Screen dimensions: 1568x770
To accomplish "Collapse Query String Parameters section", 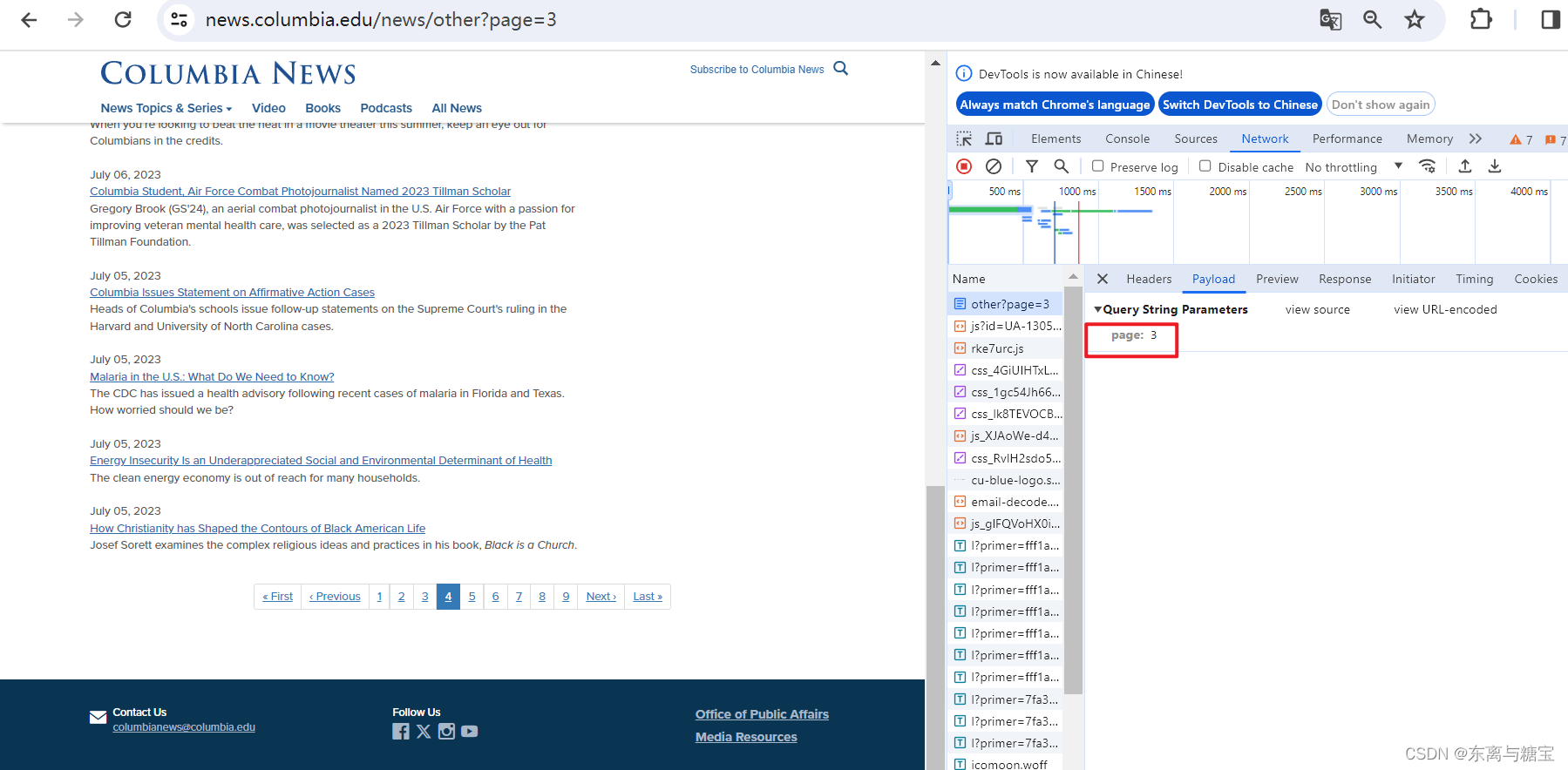I will tap(1098, 309).
